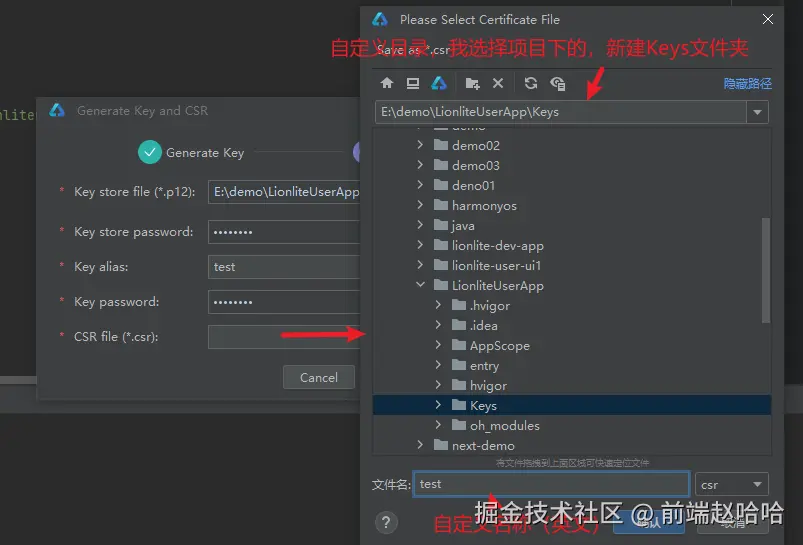Screen dimensions: 803x545
Task: Select the Keys folder row
Action: click(572, 405)
